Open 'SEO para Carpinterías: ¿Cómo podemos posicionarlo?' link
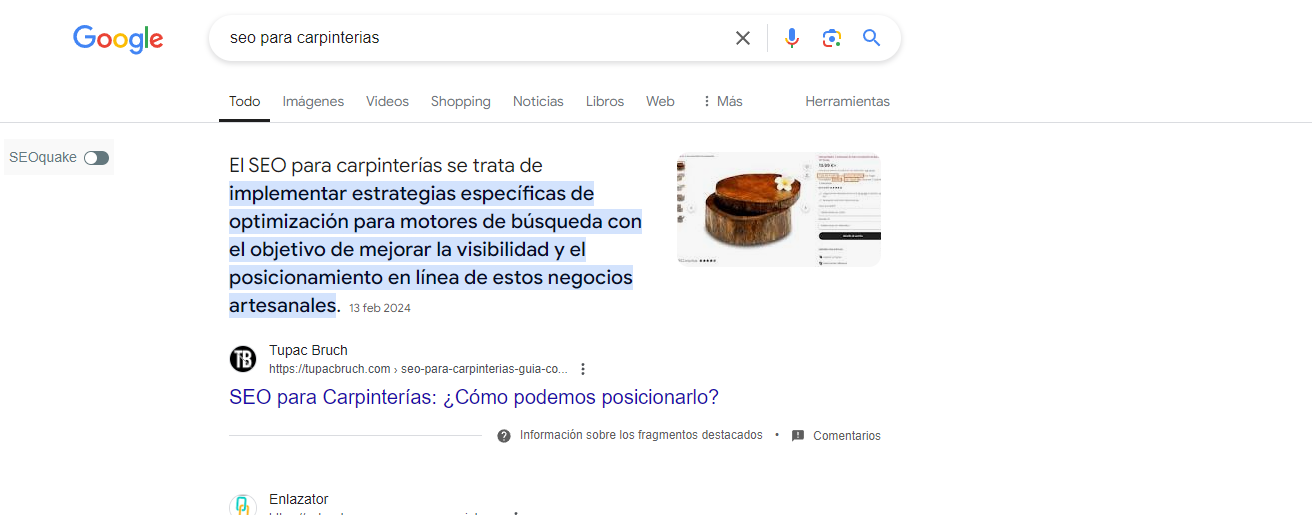The width and height of the screenshot is (1312, 515). 474,397
